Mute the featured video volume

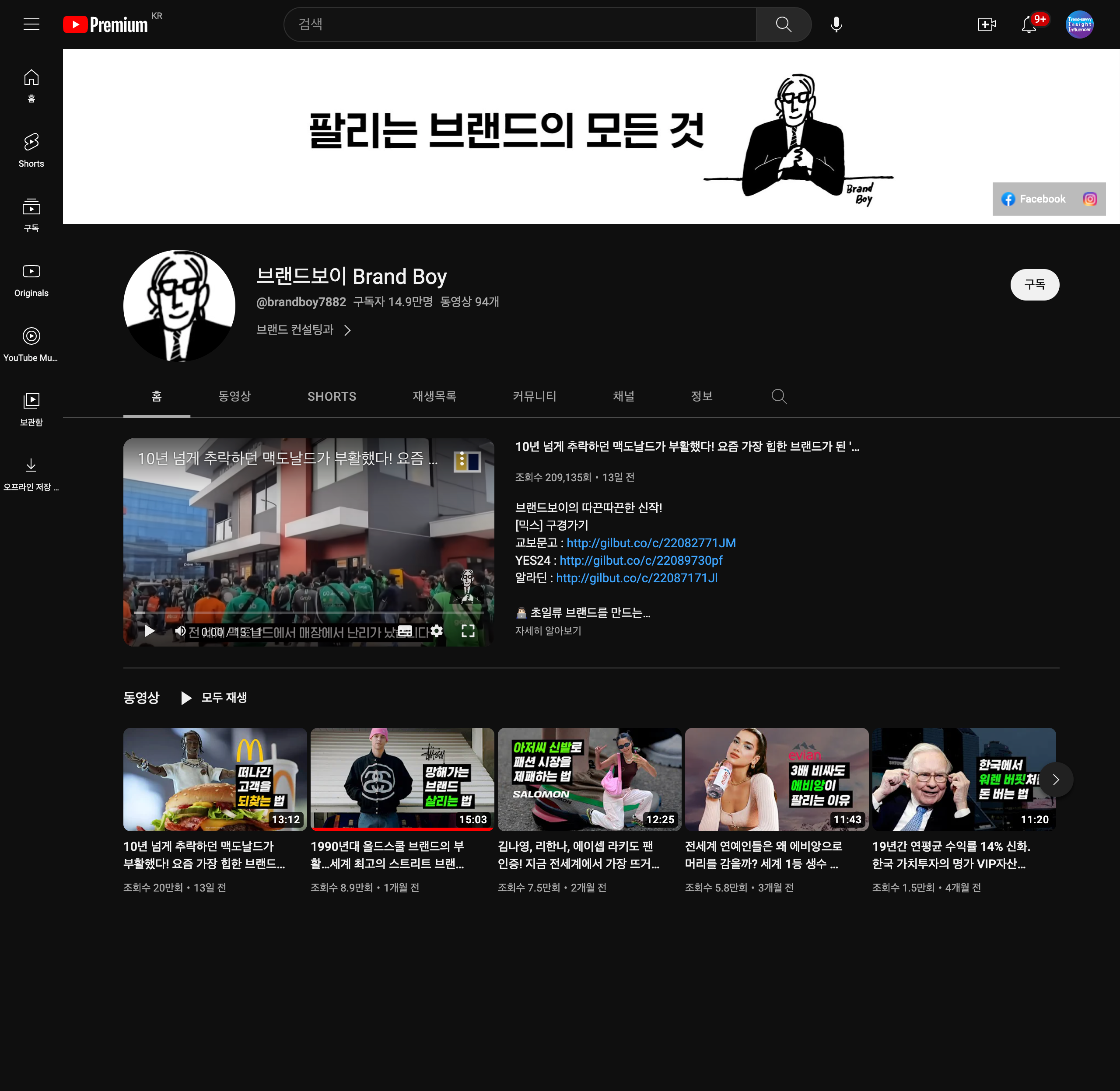click(180, 631)
